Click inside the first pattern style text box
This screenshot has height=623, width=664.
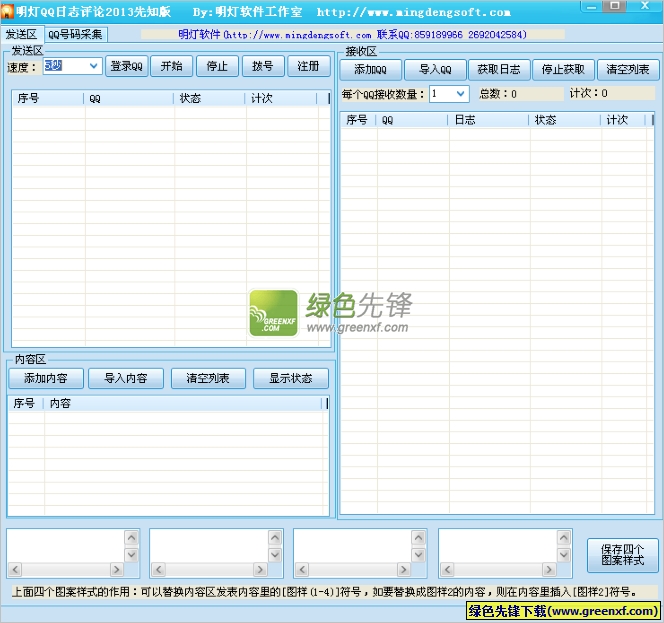[x=66, y=545]
